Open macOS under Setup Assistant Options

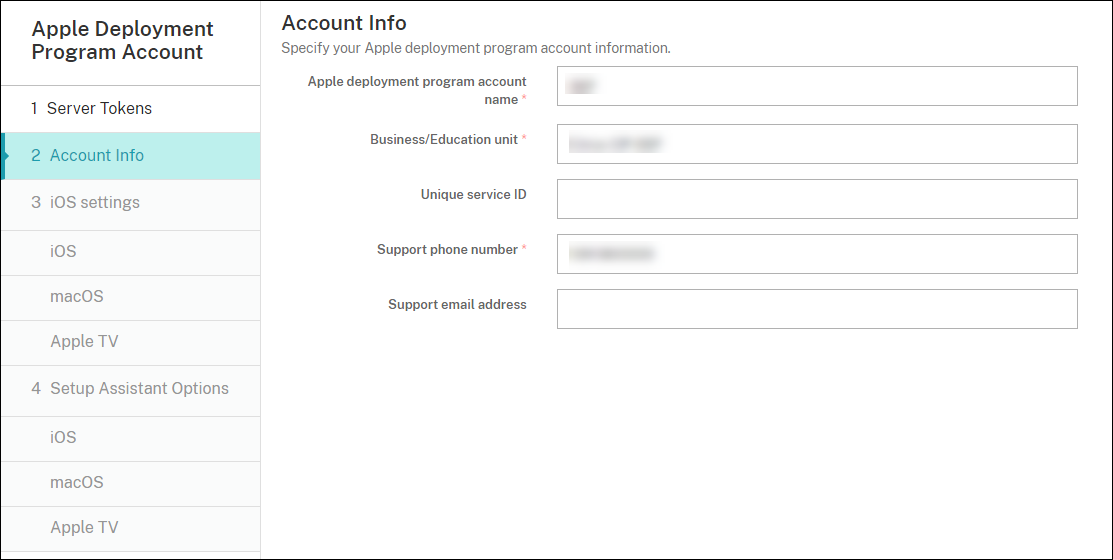point(77,482)
